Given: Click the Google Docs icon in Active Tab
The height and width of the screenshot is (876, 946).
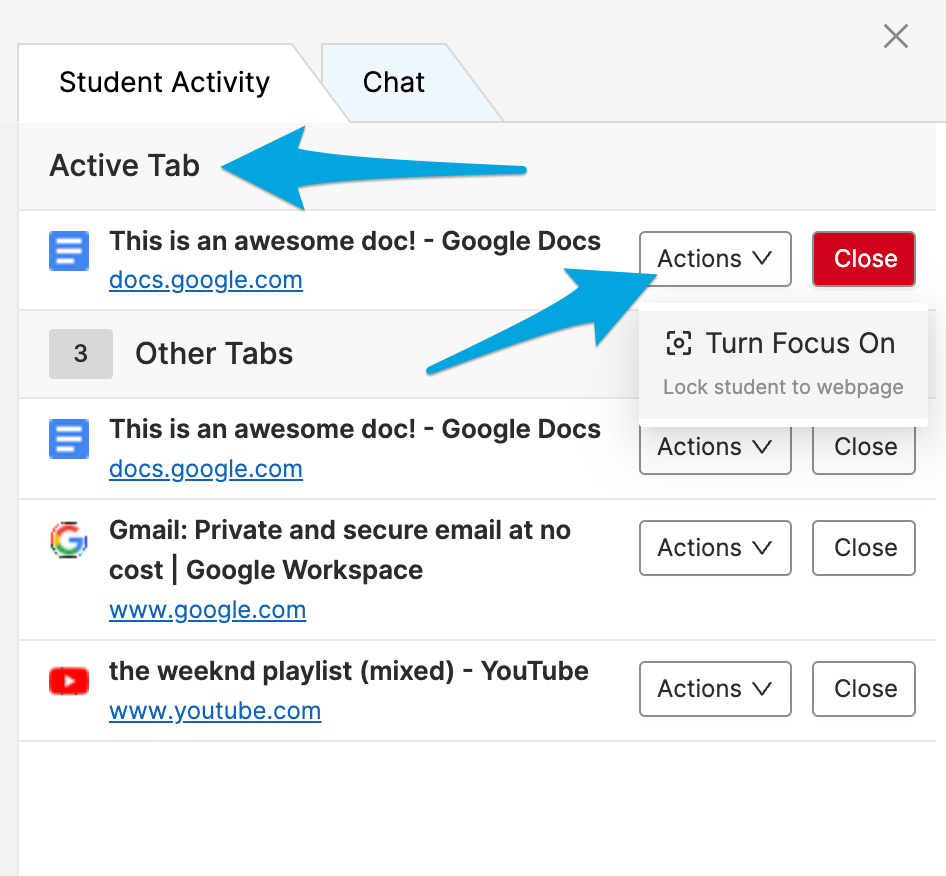Looking at the screenshot, I should (x=68, y=251).
